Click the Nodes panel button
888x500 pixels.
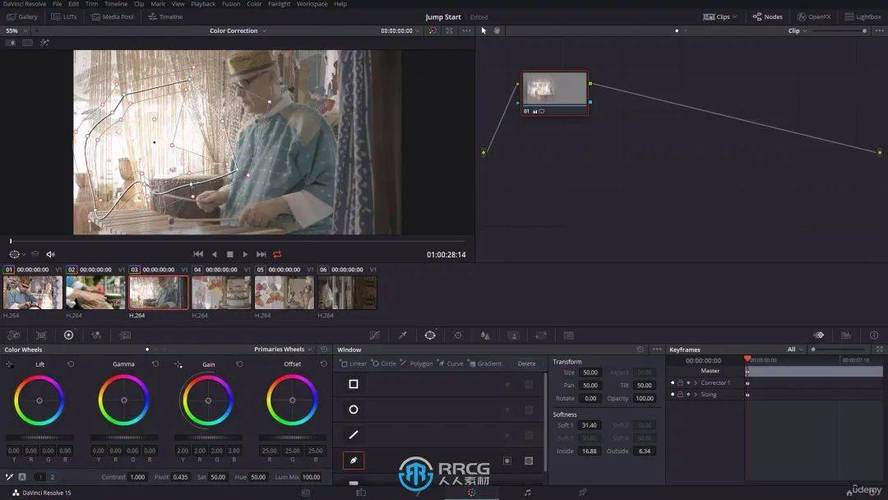(x=768, y=17)
